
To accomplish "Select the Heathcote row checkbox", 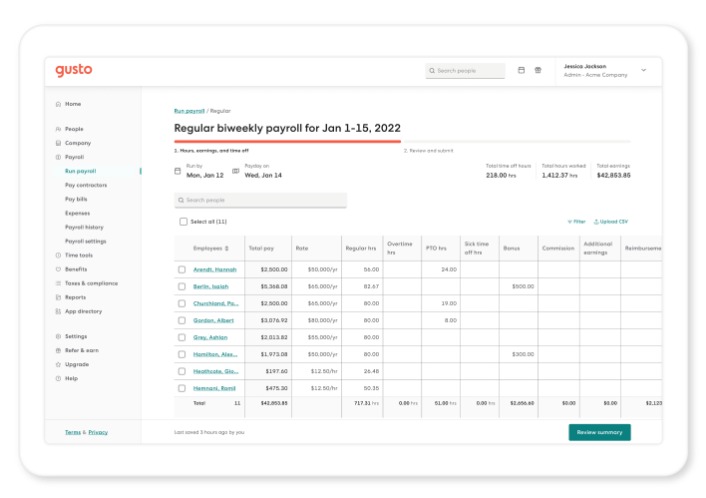I will pos(182,371).
